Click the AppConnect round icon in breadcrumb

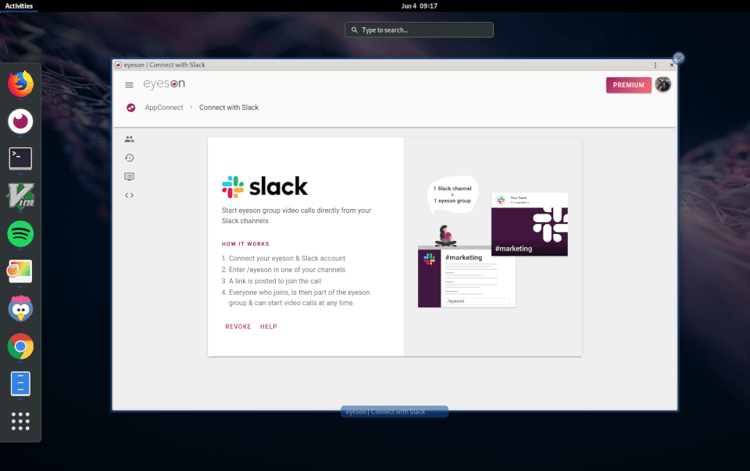pos(131,108)
